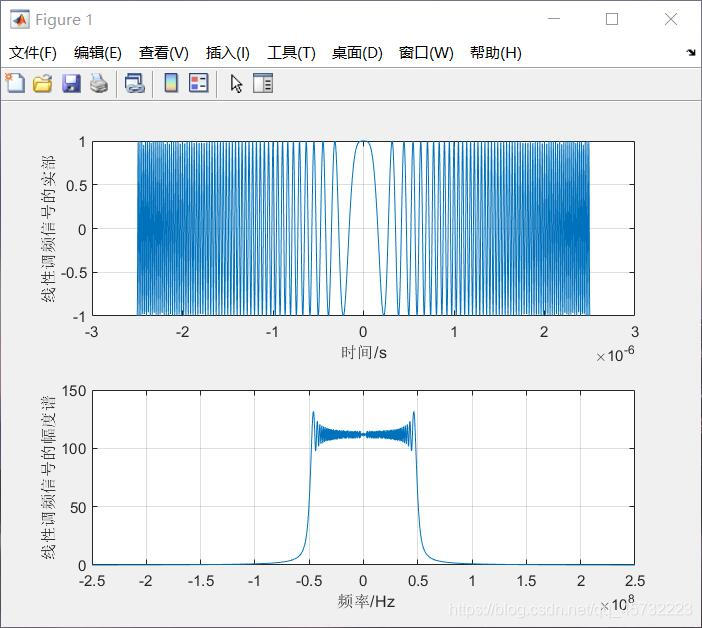Open the 工具(T) menu
Screen dimensions: 702x628
[x=291, y=53]
